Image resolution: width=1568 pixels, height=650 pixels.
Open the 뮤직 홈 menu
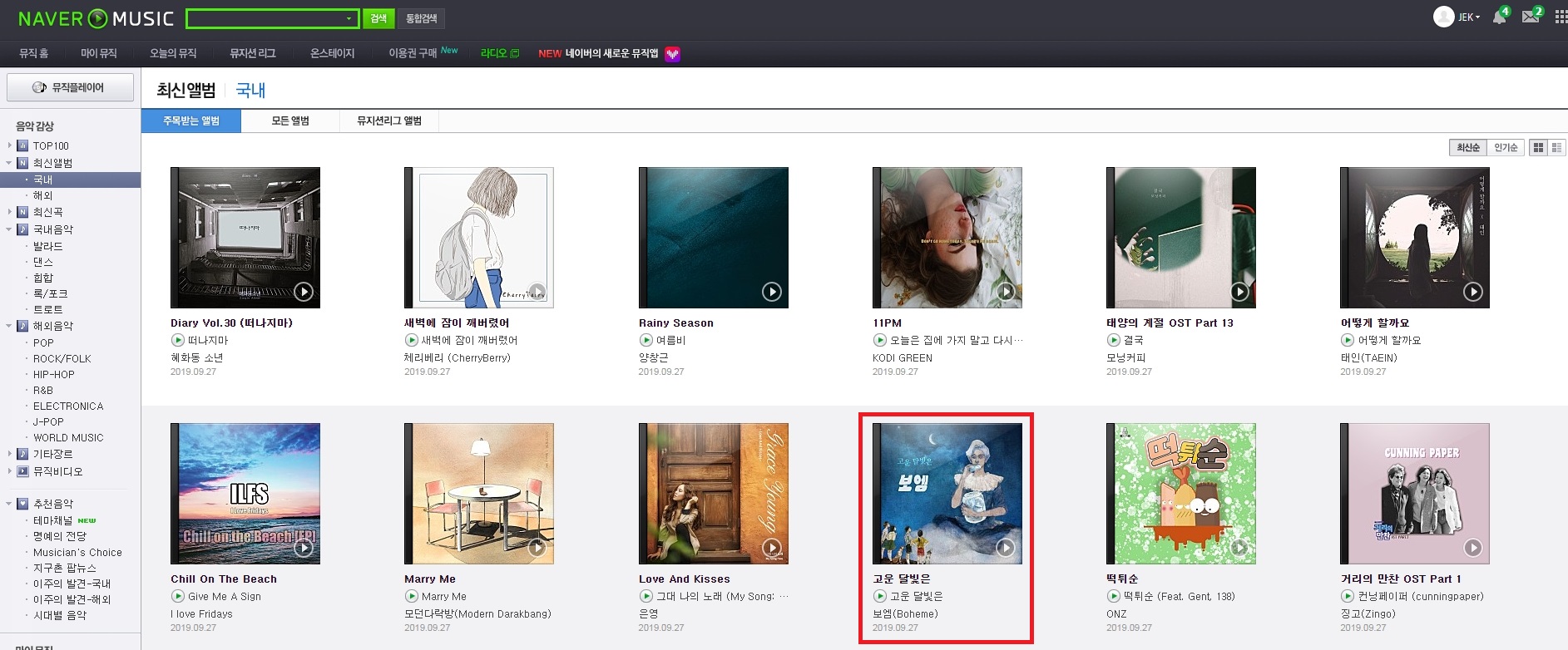point(33,53)
